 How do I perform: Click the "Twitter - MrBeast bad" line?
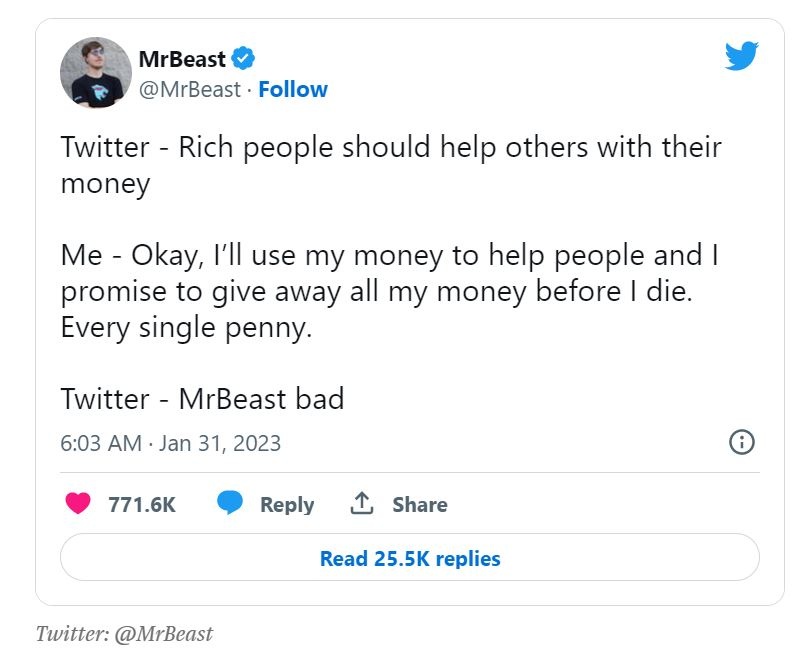(x=202, y=398)
